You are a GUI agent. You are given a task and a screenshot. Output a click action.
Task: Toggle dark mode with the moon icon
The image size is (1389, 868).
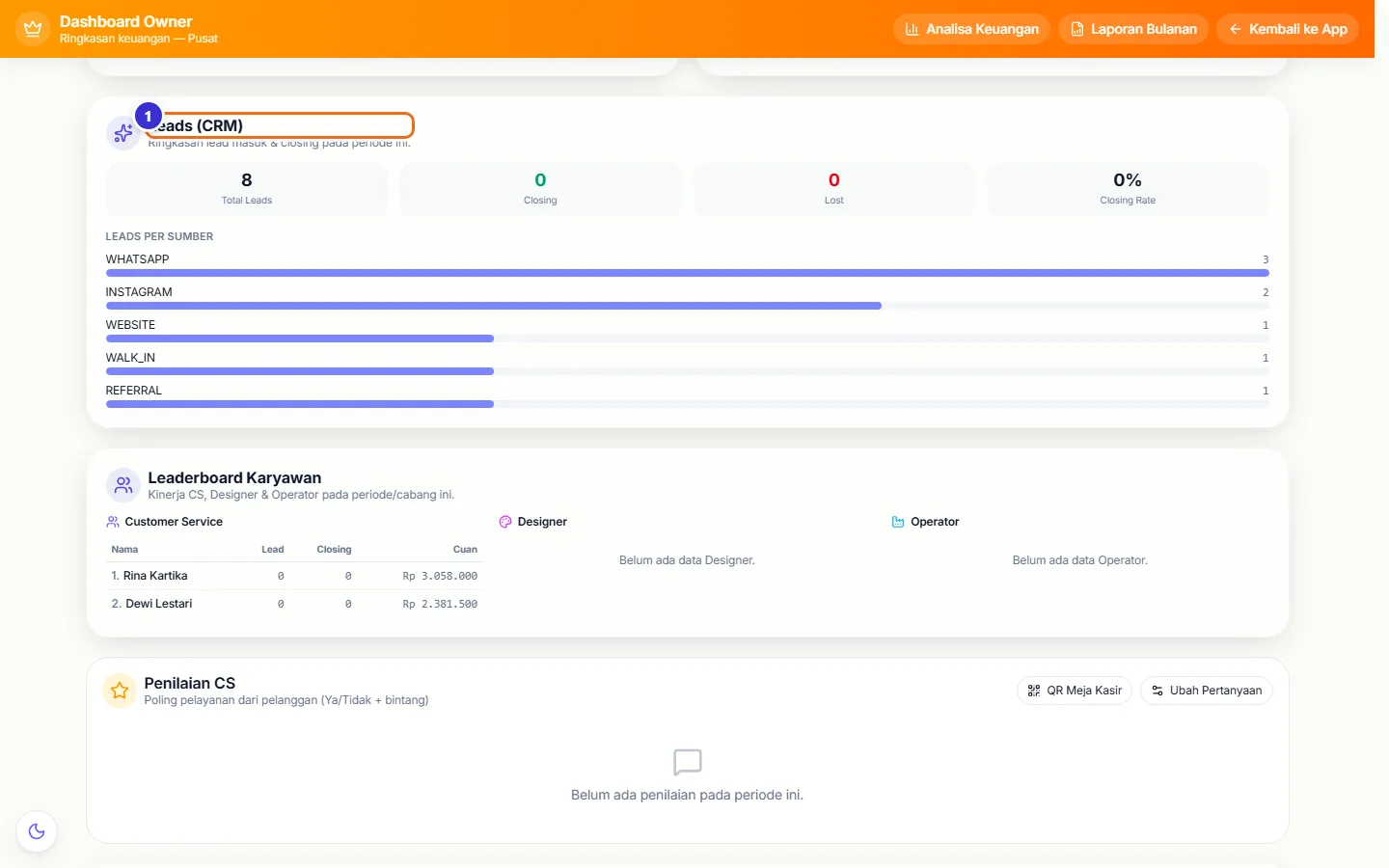[x=37, y=831]
